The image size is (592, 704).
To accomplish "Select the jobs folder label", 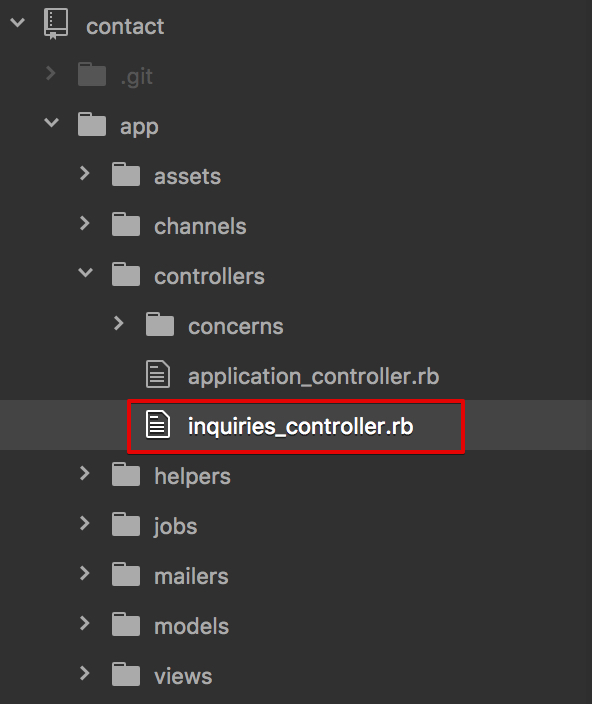I will [175, 526].
